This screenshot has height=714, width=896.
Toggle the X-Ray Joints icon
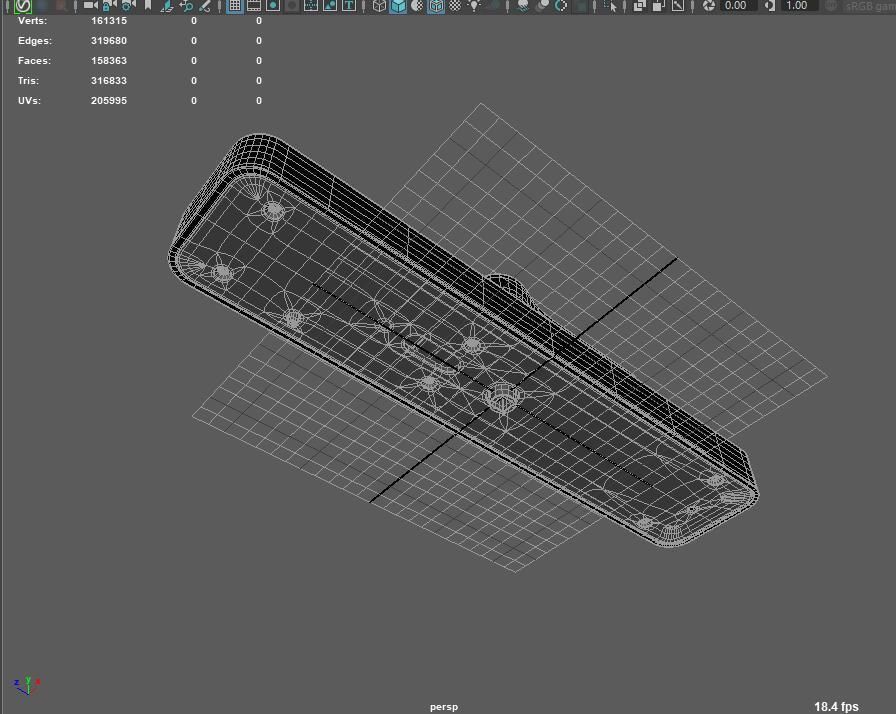tap(678, 6)
